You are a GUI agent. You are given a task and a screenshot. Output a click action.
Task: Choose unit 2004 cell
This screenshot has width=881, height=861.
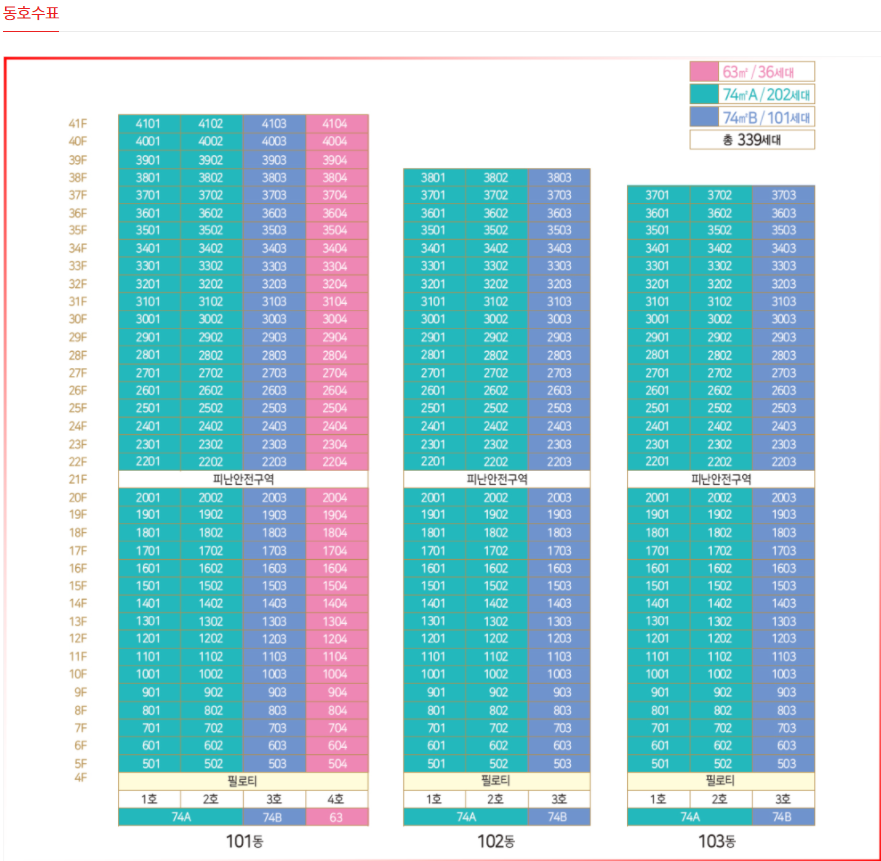[337, 497]
